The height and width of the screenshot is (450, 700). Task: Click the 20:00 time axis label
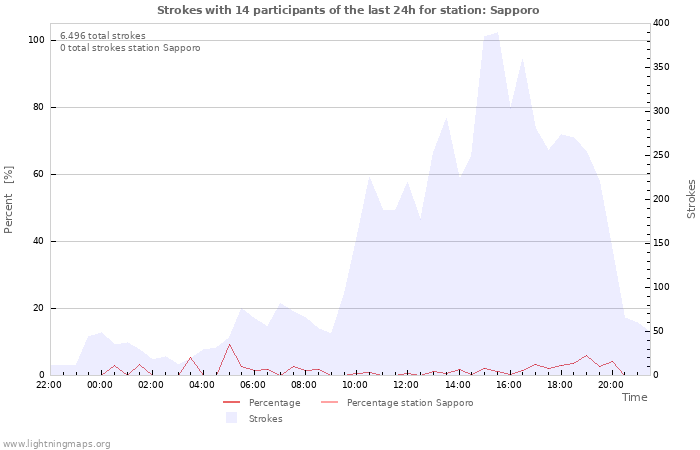coord(610,384)
